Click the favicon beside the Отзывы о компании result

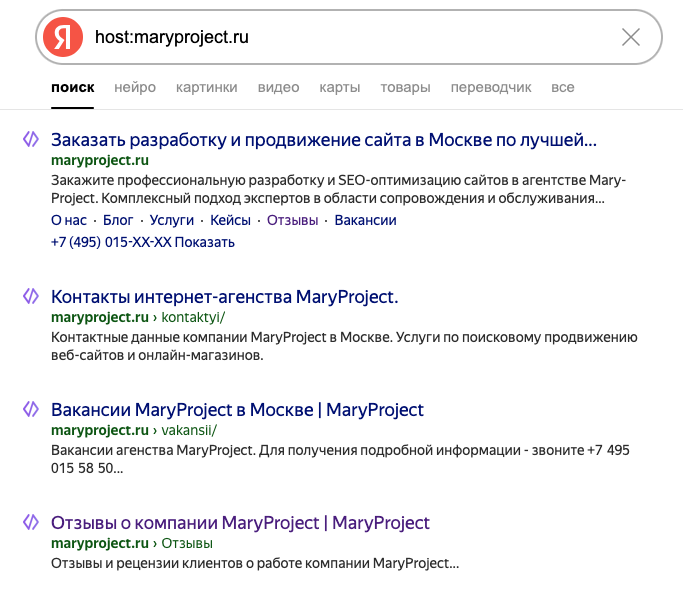30,522
